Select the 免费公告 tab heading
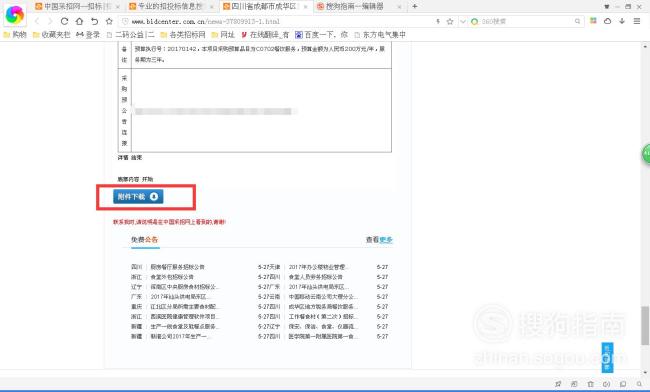The image size is (650, 392). tap(144, 240)
